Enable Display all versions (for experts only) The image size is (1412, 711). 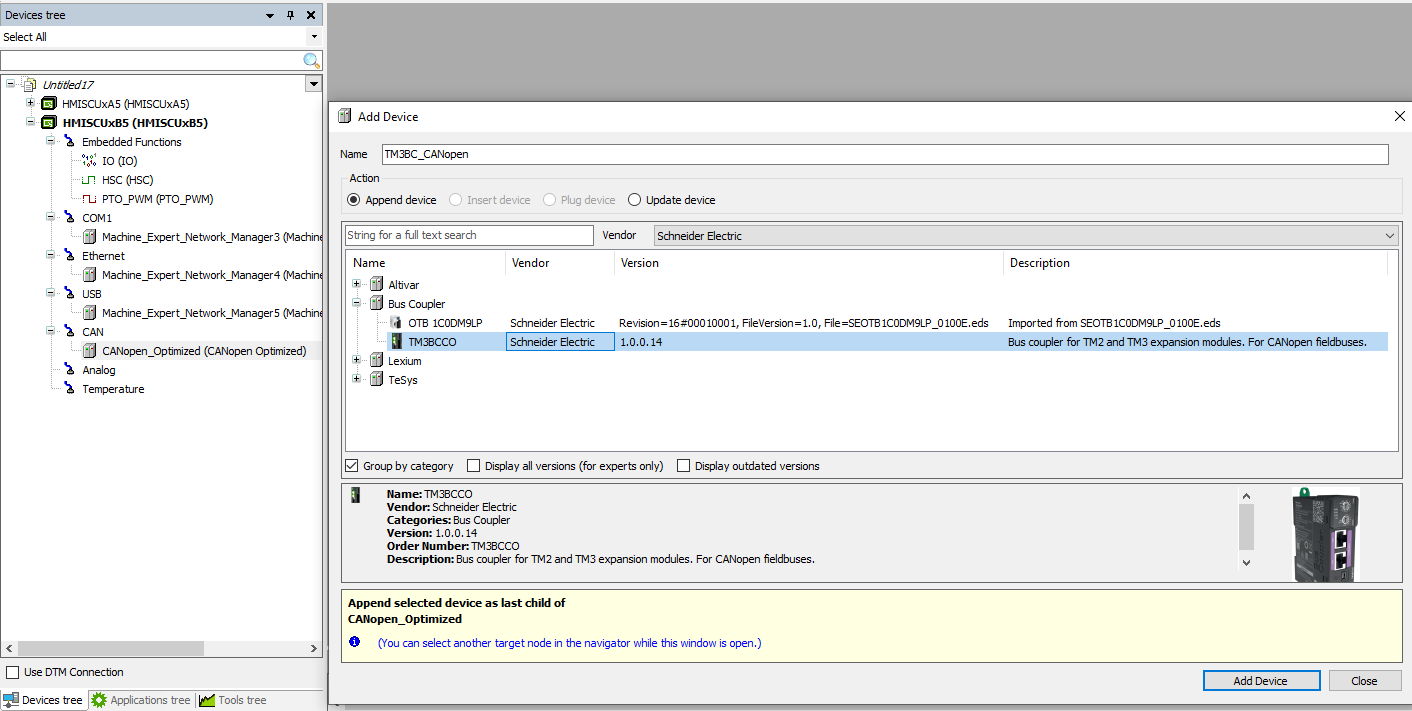tap(474, 466)
